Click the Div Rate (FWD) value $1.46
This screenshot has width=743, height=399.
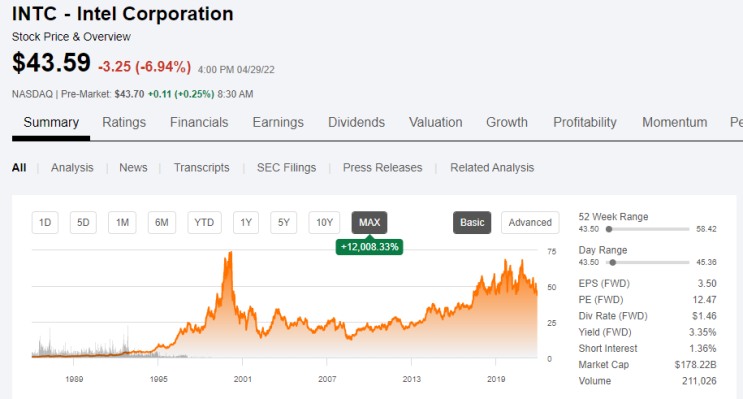(704, 316)
